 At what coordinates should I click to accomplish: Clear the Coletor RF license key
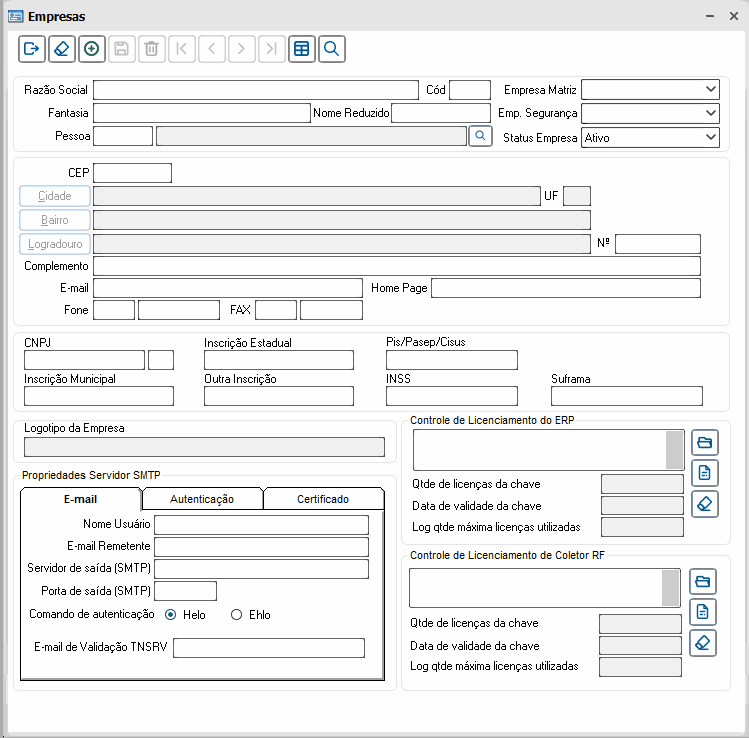703,642
